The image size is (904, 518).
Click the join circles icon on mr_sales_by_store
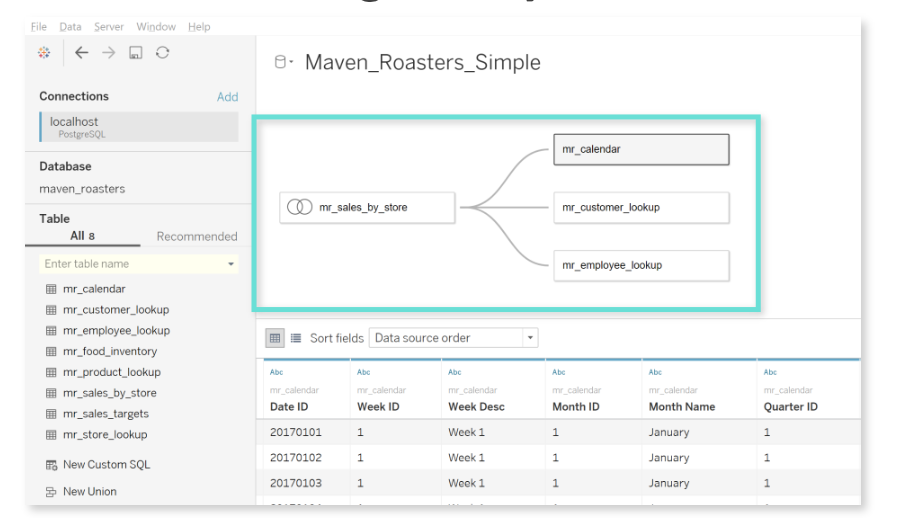click(x=300, y=207)
